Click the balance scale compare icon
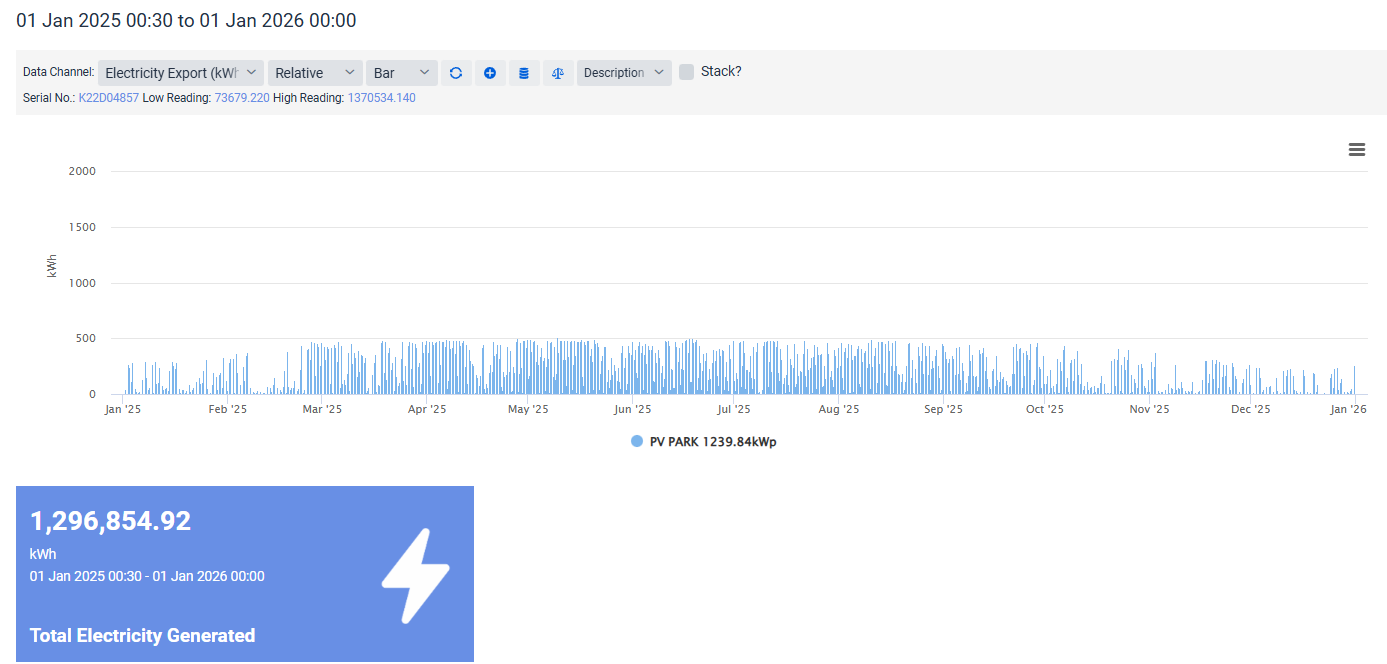 click(x=558, y=73)
